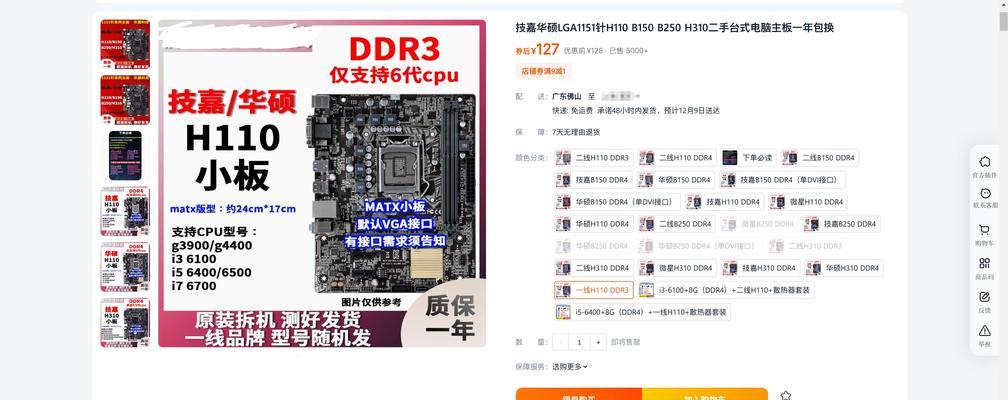Click the quantity input field
The width and height of the screenshot is (1008, 400).
pos(579,342)
